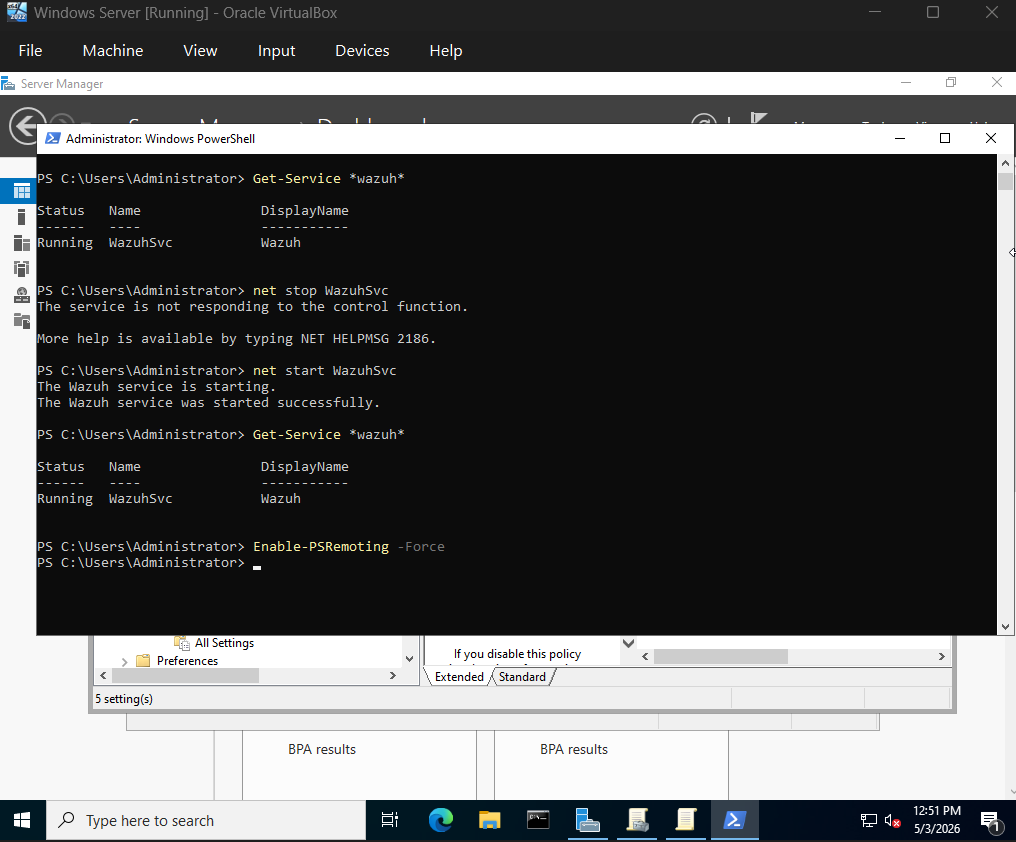Switch to PowerShell via taskbar icon
The image size is (1016, 842).
(x=735, y=821)
